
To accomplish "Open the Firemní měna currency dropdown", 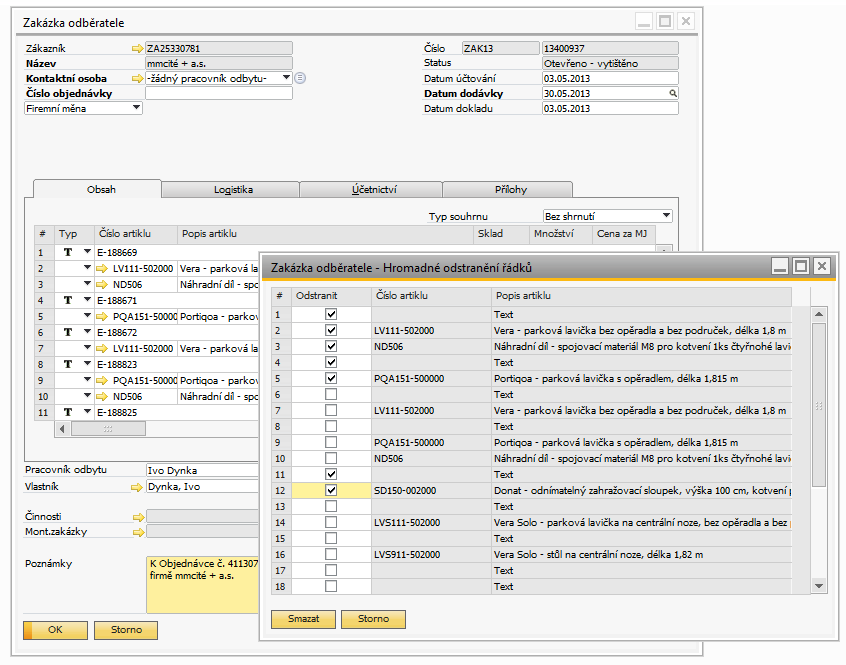I will click(x=137, y=107).
